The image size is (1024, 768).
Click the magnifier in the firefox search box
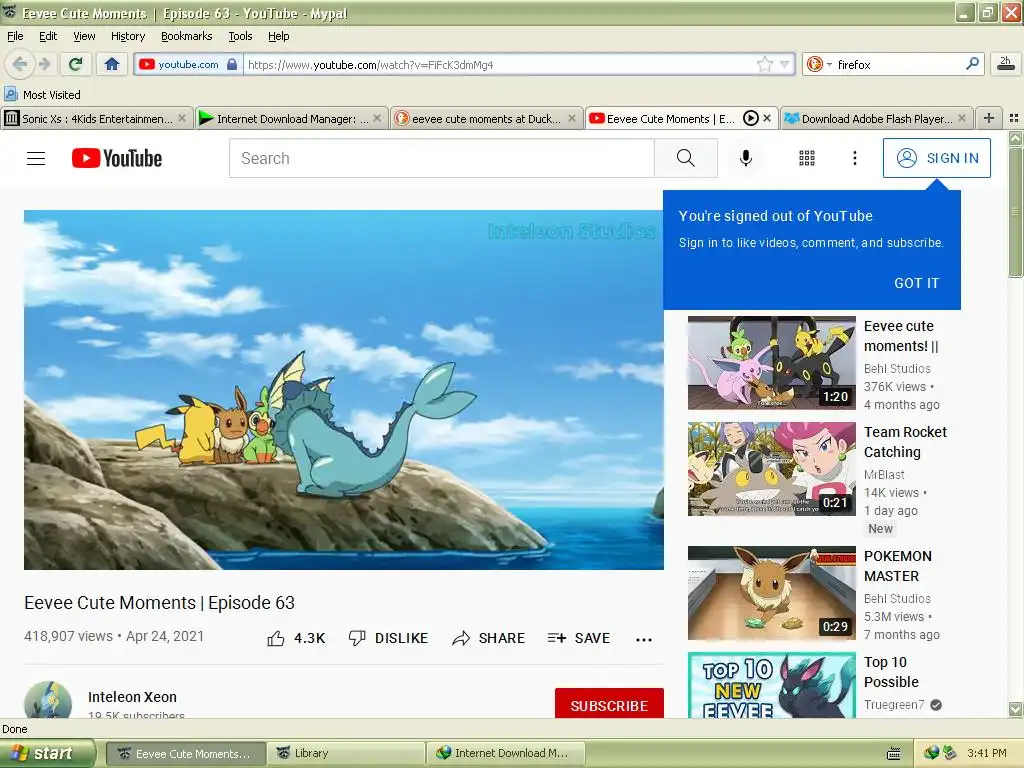(x=972, y=64)
